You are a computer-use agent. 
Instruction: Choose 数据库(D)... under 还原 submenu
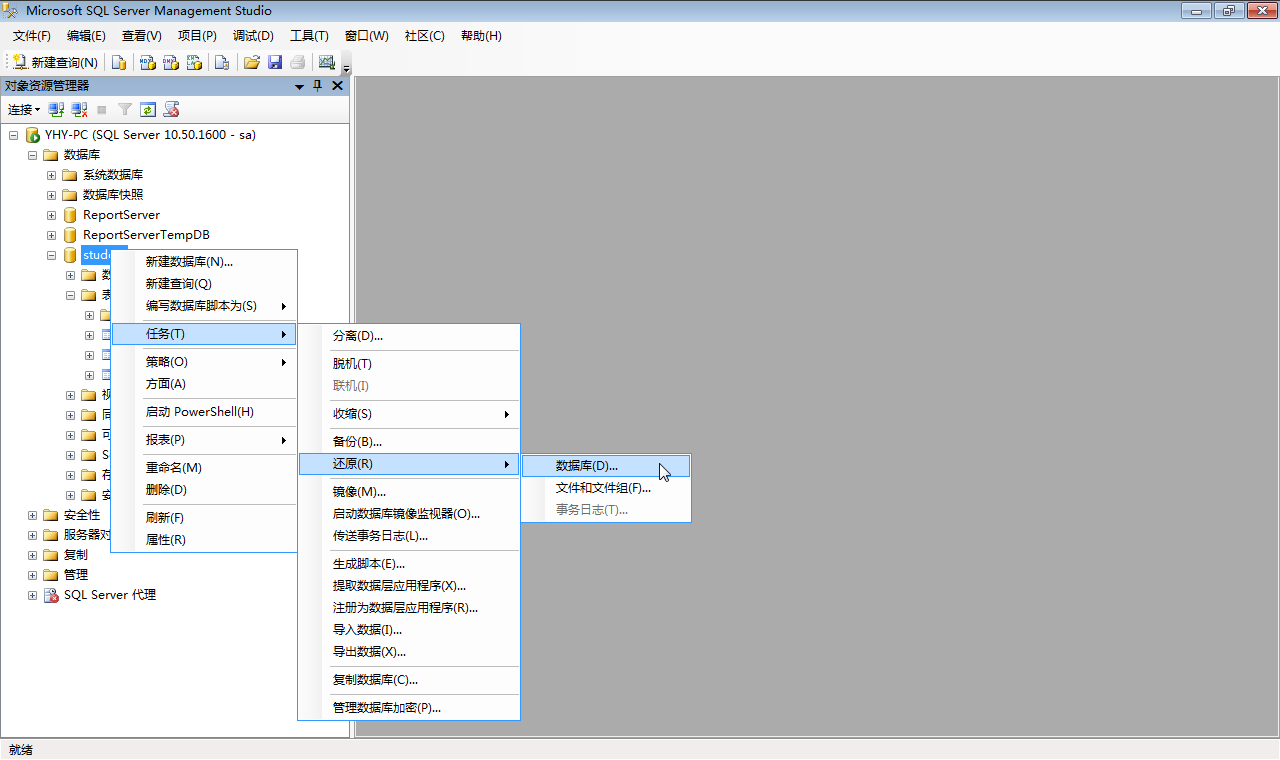point(606,466)
